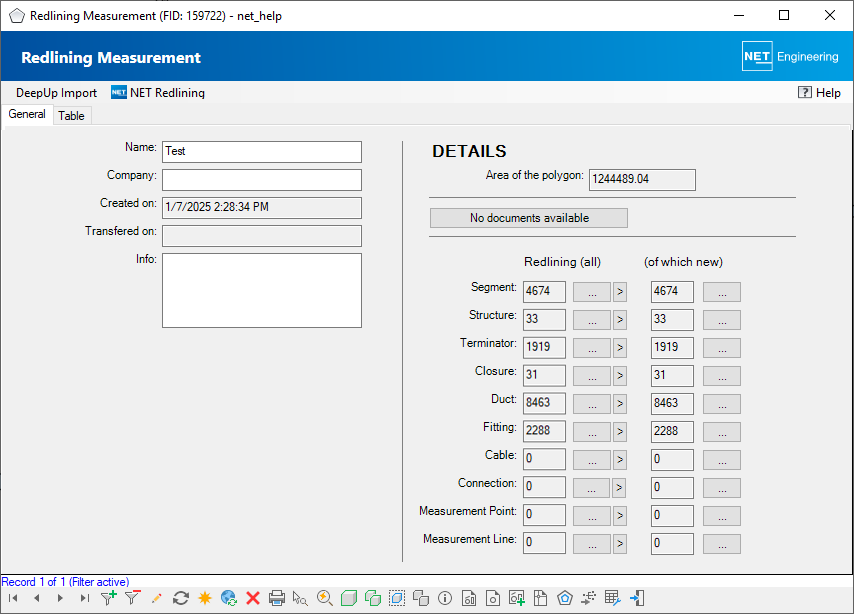Click the pencil edit icon
The image size is (854, 614).
coord(156,598)
